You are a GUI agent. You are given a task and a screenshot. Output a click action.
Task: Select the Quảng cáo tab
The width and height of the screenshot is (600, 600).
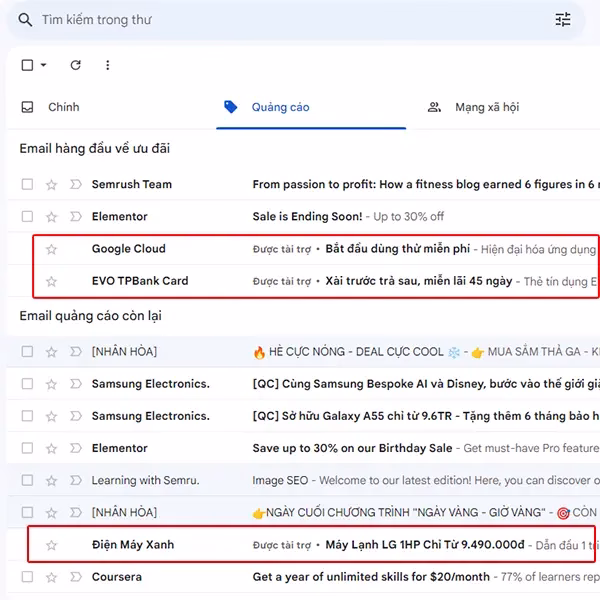(279, 107)
